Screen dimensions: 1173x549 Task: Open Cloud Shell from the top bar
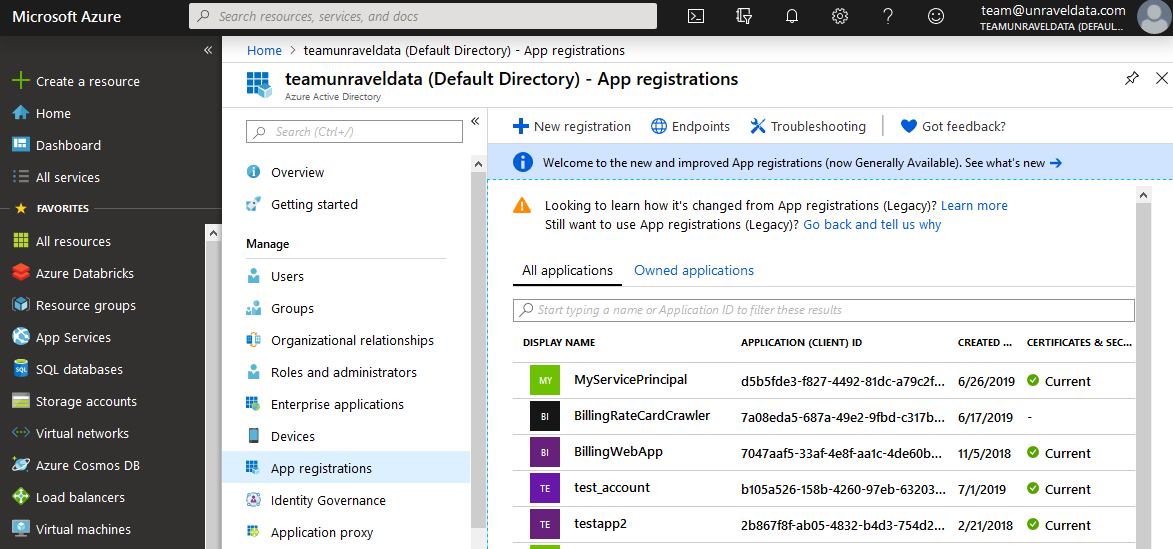coord(696,16)
